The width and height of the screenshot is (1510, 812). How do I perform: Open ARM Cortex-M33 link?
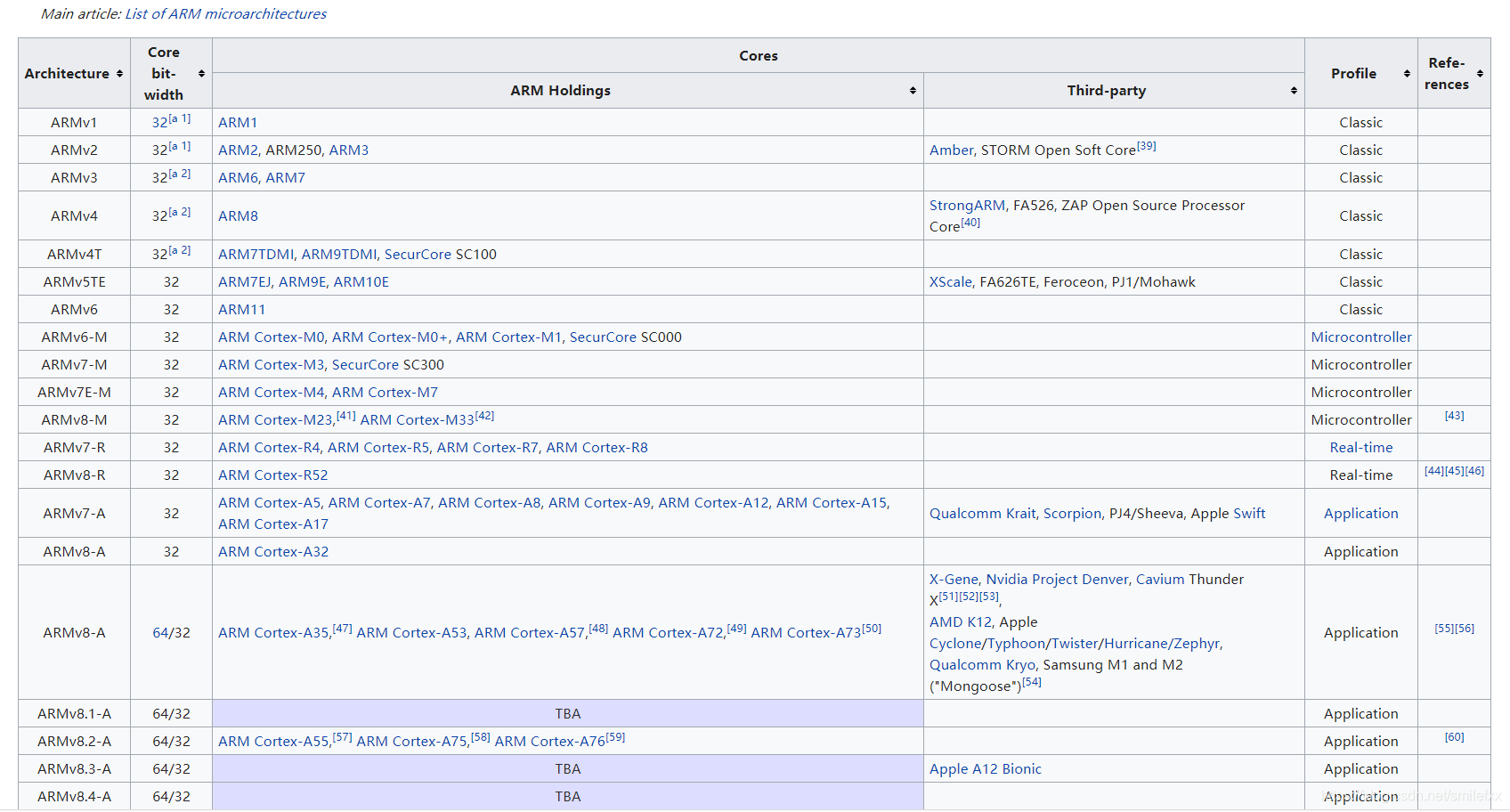point(417,420)
